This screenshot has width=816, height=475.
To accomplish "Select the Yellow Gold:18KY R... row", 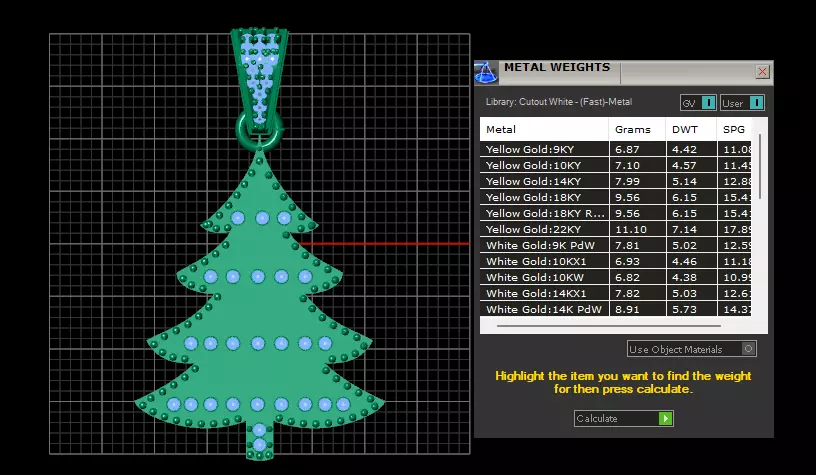I will point(615,213).
